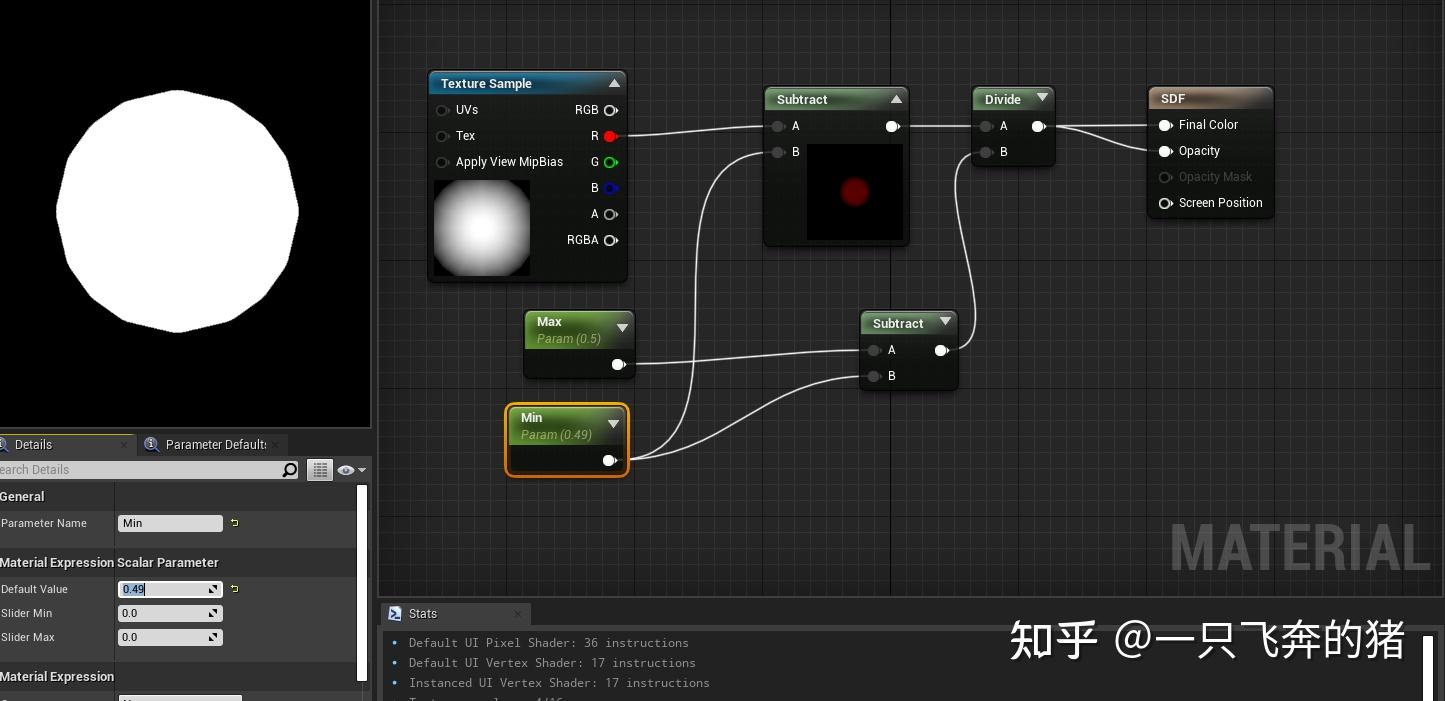Expand the Max Param node dropdown arrow
The height and width of the screenshot is (701, 1445).
[623, 326]
